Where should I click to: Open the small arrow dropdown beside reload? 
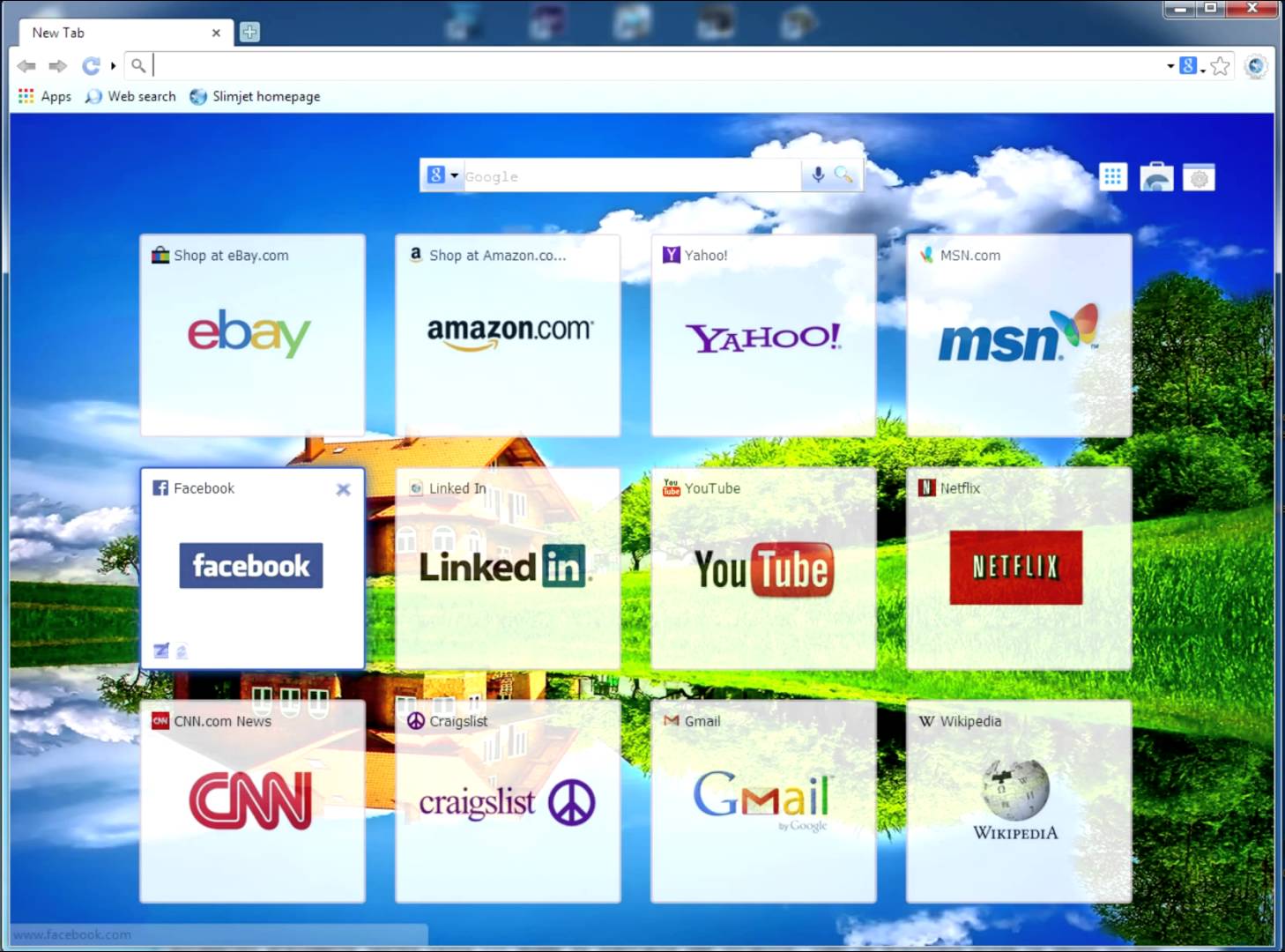[x=113, y=66]
